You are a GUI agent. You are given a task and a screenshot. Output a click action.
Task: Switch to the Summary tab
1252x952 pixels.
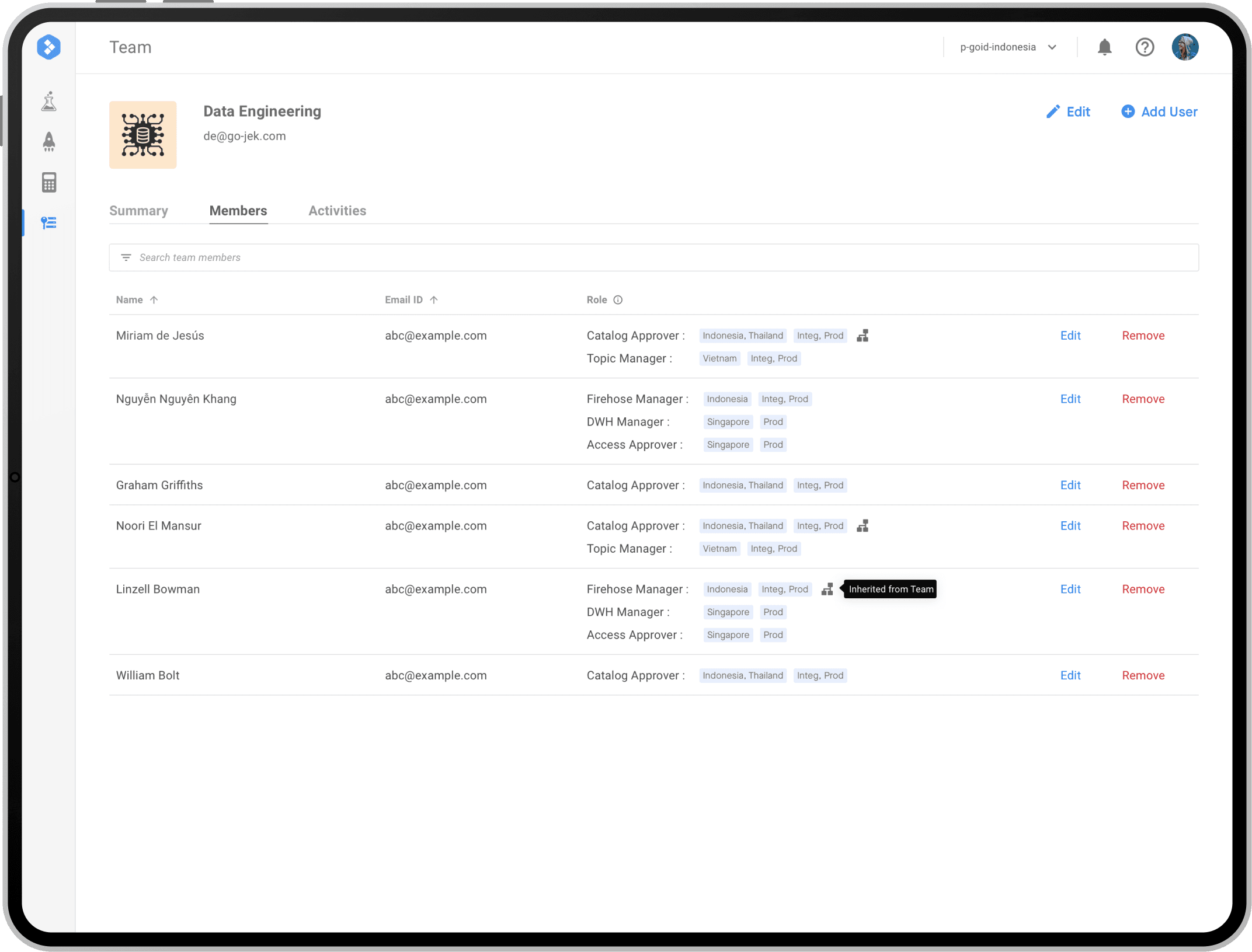coord(138,211)
